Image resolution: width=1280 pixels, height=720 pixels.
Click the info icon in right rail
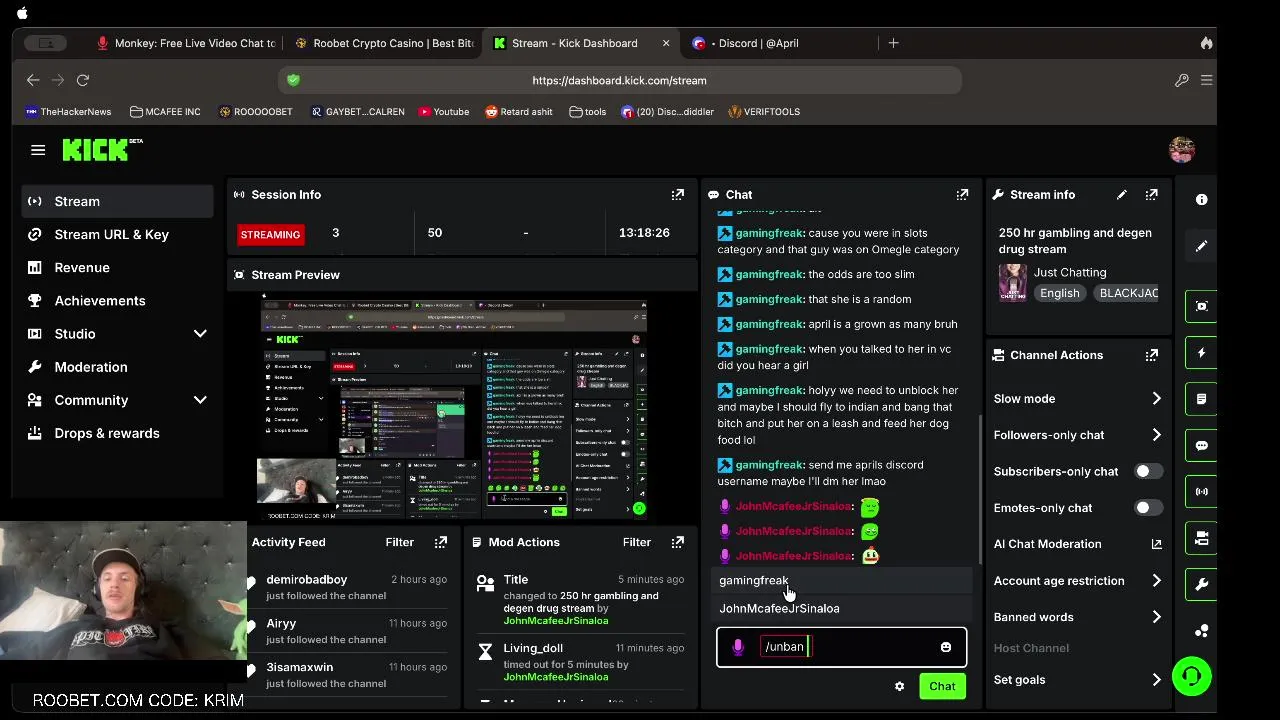pos(1202,200)
